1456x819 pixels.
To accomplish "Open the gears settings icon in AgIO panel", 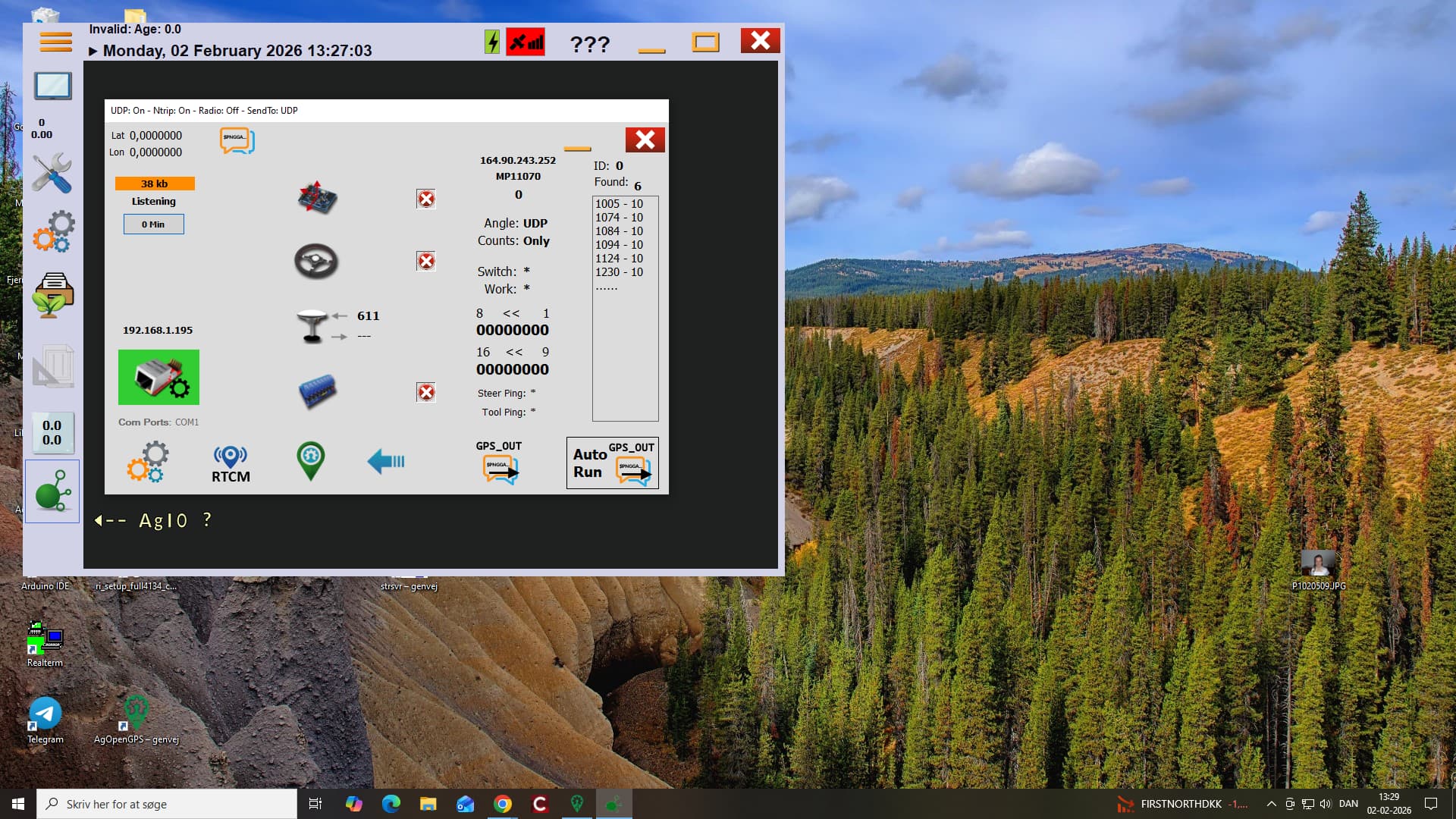I will [148, 462].
